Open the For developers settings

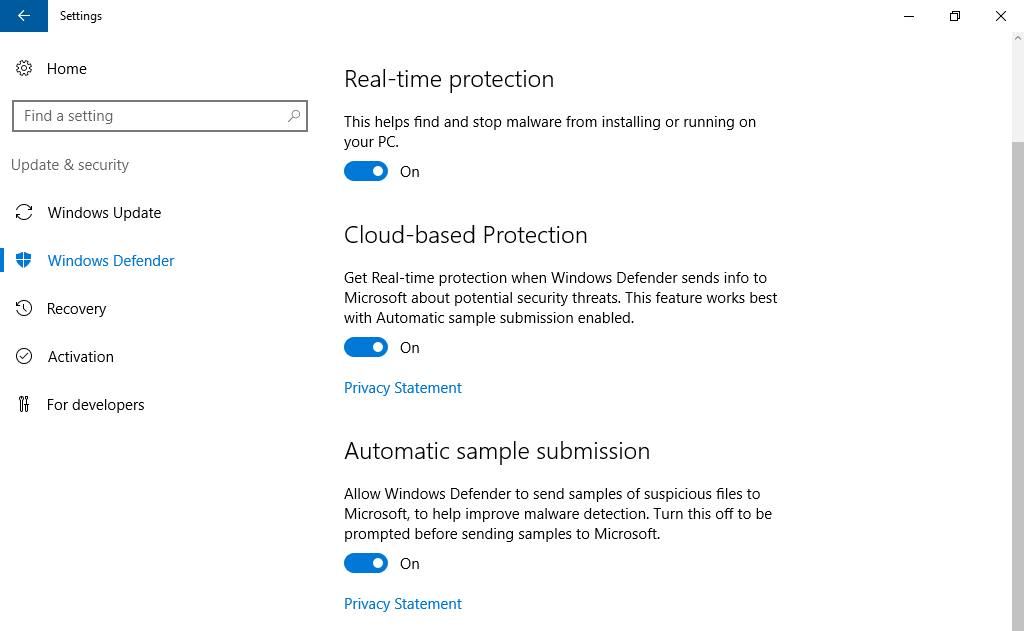(x=95, y=405)
